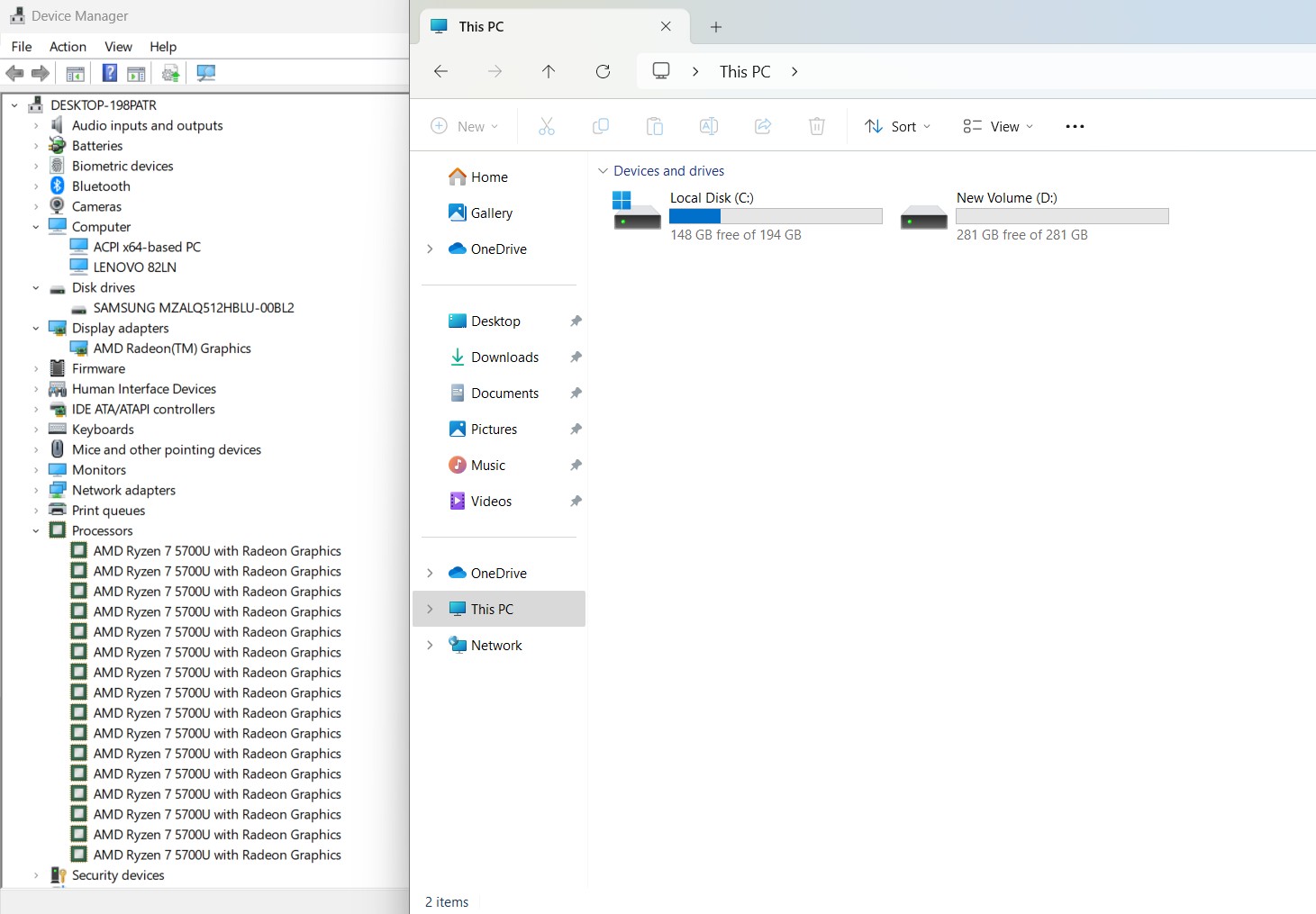Go up one folder with the Up arrow

click(x=549, y=71)
